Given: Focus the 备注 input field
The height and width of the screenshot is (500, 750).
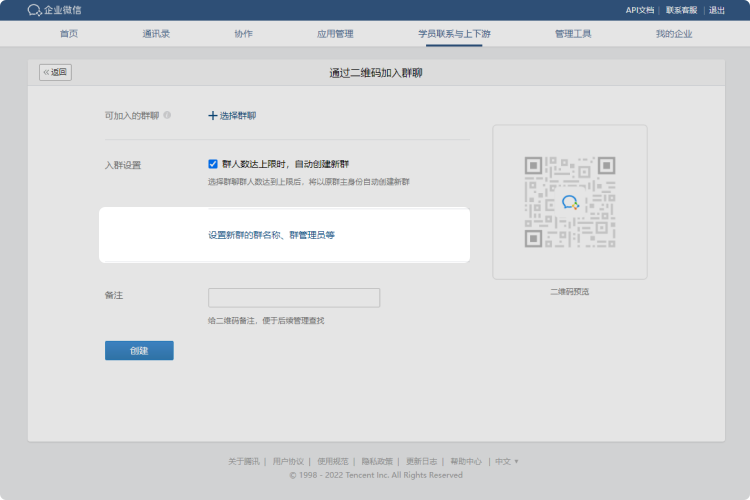Looking at the screenshot, I should 294,298.
